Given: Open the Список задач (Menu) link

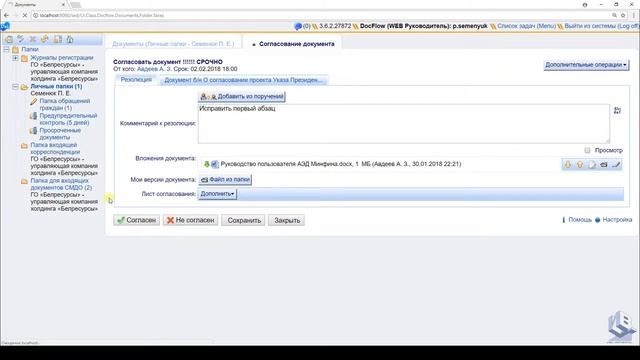Looking at the screenshot, I should tap(527, 26).
